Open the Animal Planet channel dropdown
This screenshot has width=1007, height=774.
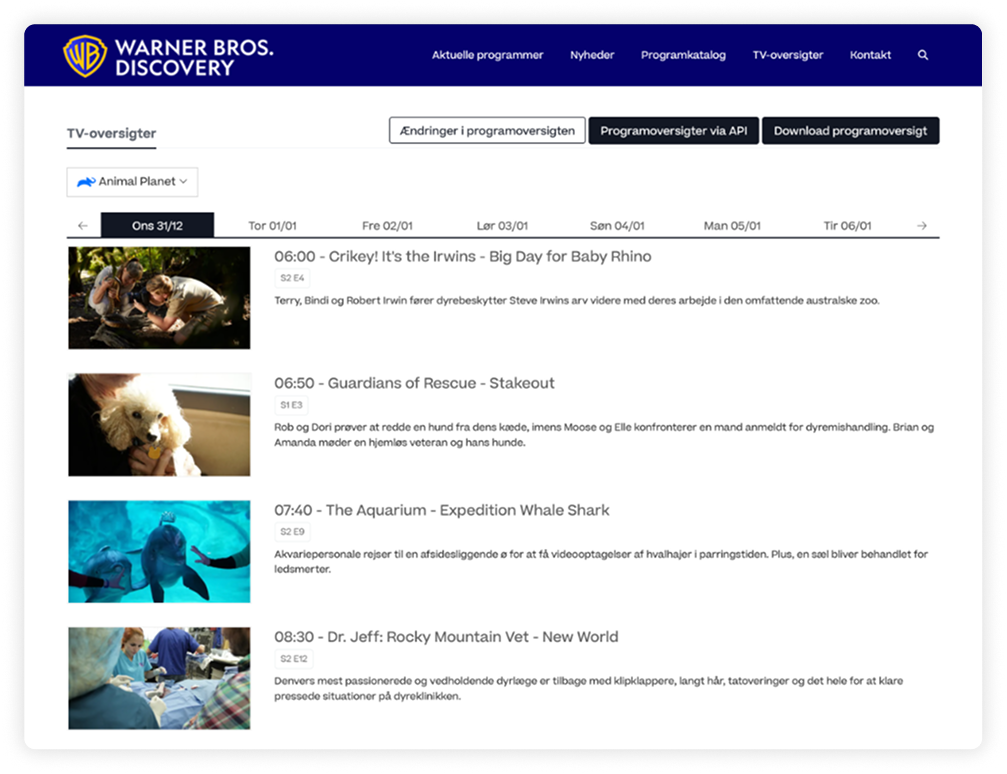pyautogui.click(x=131, y=182)
